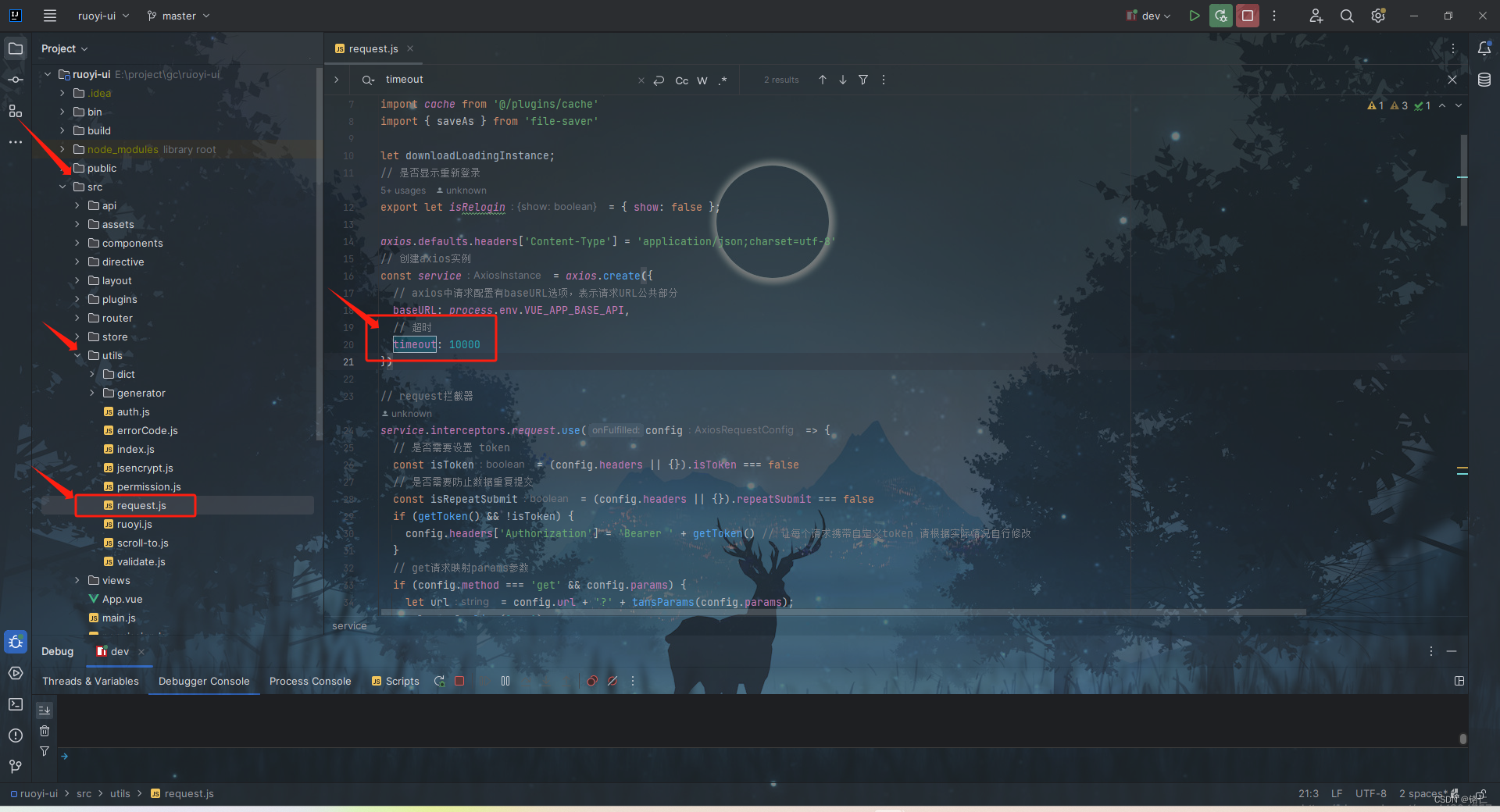This screenshot has height=812, width=1500.
Task: Toggle debug panel layout settings icon
Action: coord(1459,681)
